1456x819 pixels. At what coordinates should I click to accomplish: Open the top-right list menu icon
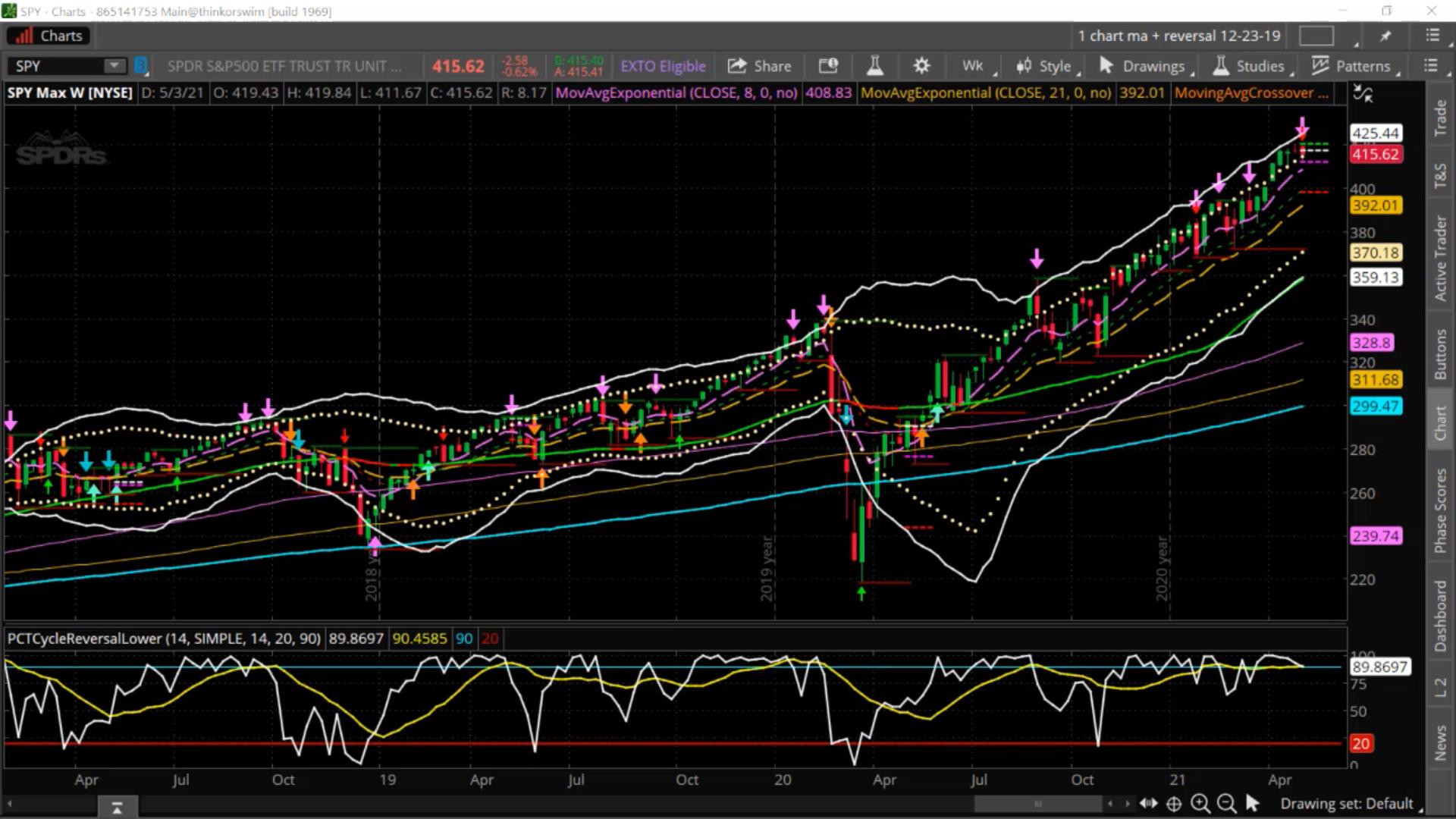1432,36
